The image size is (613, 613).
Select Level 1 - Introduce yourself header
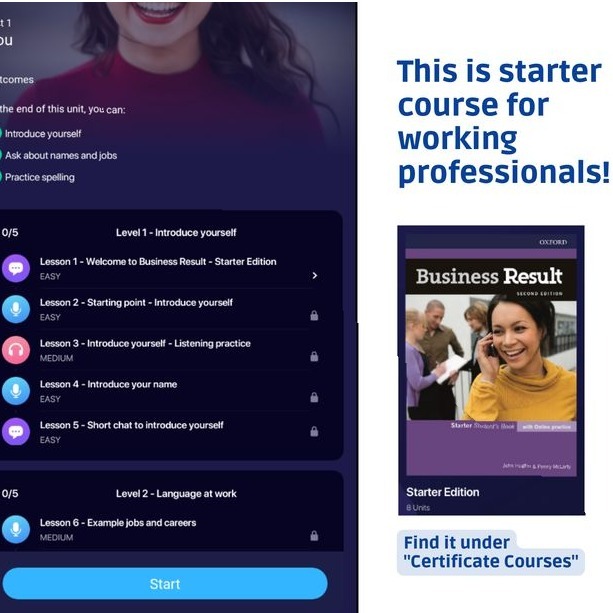point(176,233)
